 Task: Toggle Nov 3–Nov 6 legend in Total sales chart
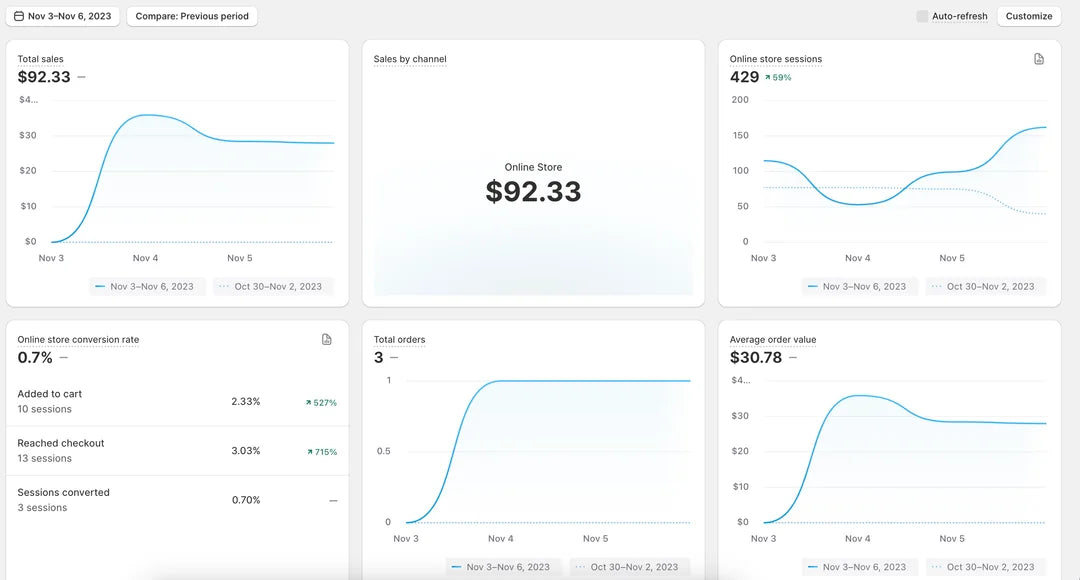(x=147, y=286)
